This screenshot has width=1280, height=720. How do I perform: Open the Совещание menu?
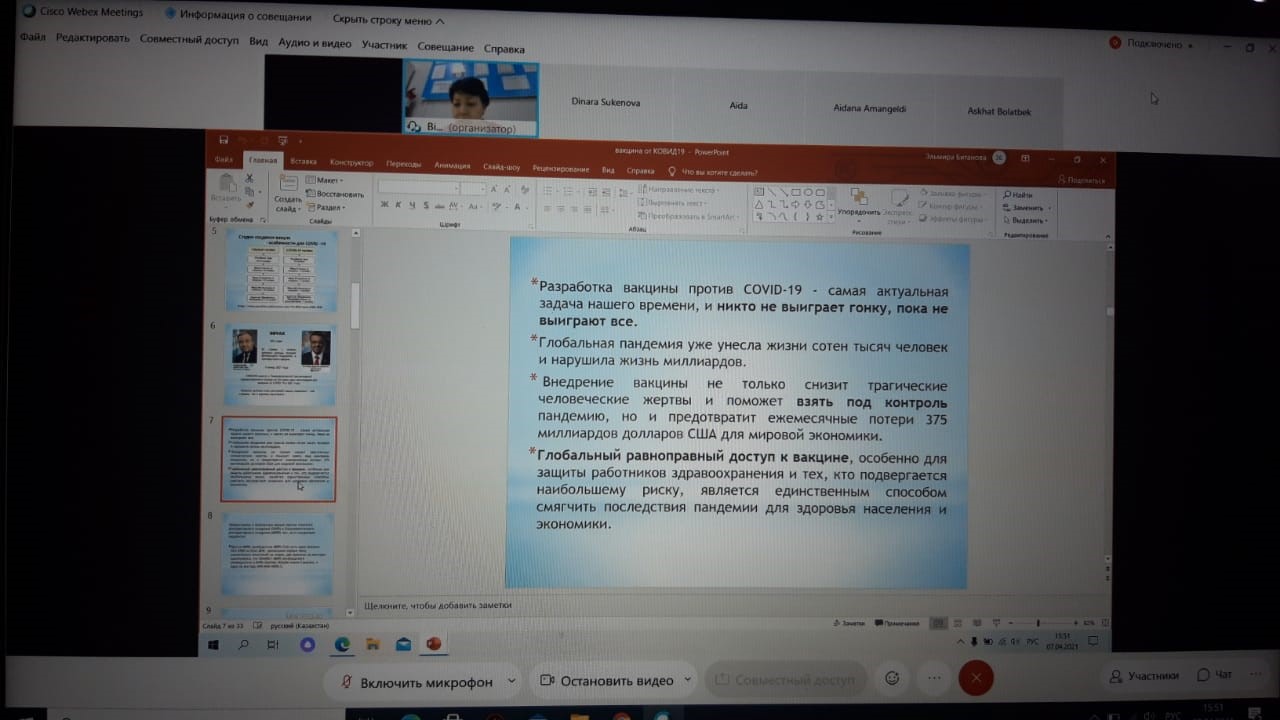point(445,47)
